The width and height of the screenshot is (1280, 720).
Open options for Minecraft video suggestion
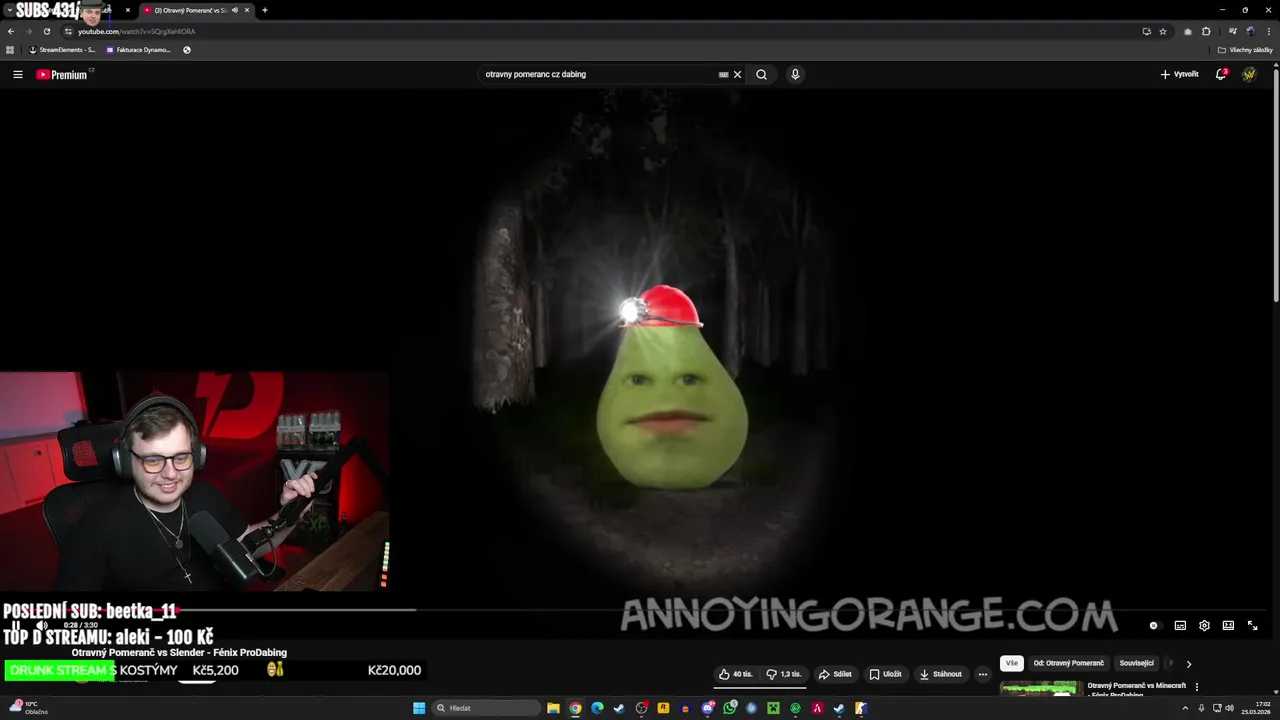1197,687
